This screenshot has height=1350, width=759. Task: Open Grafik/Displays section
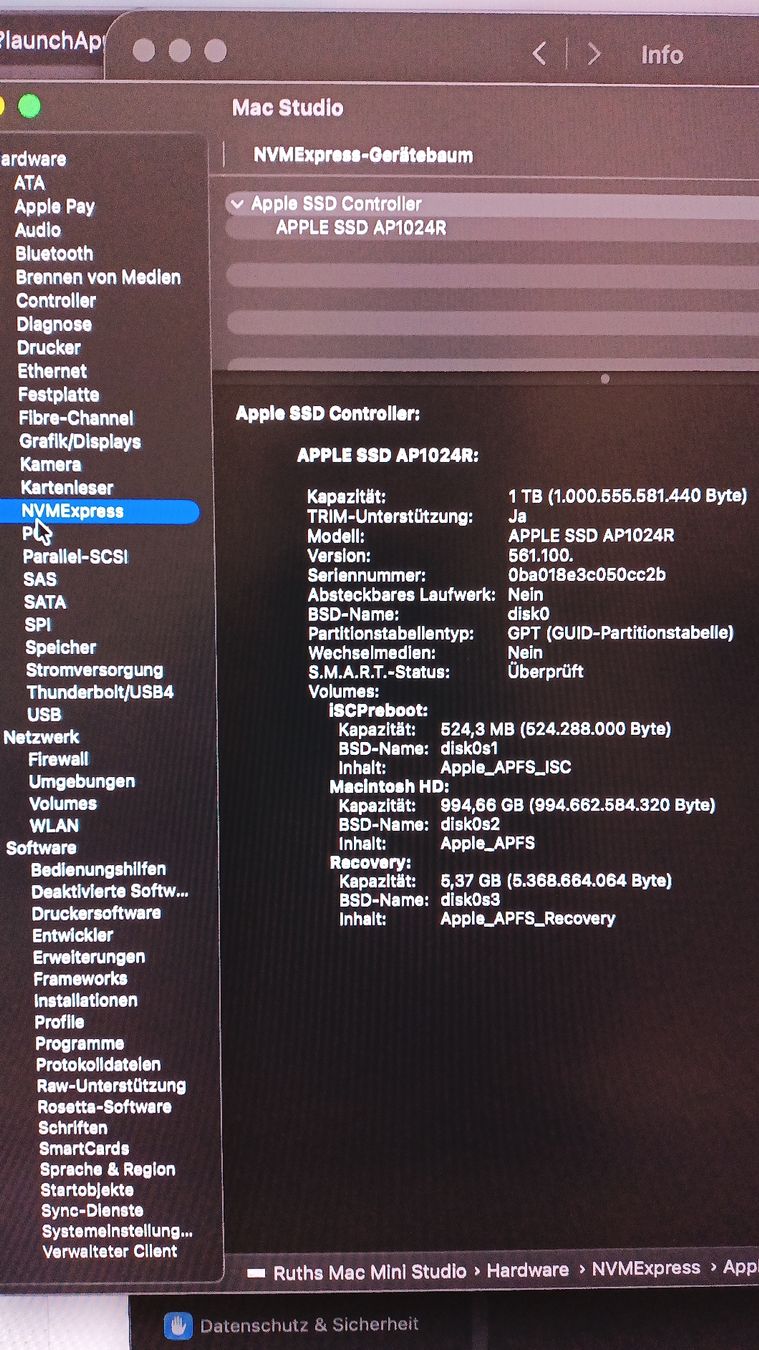pos(80,441)
